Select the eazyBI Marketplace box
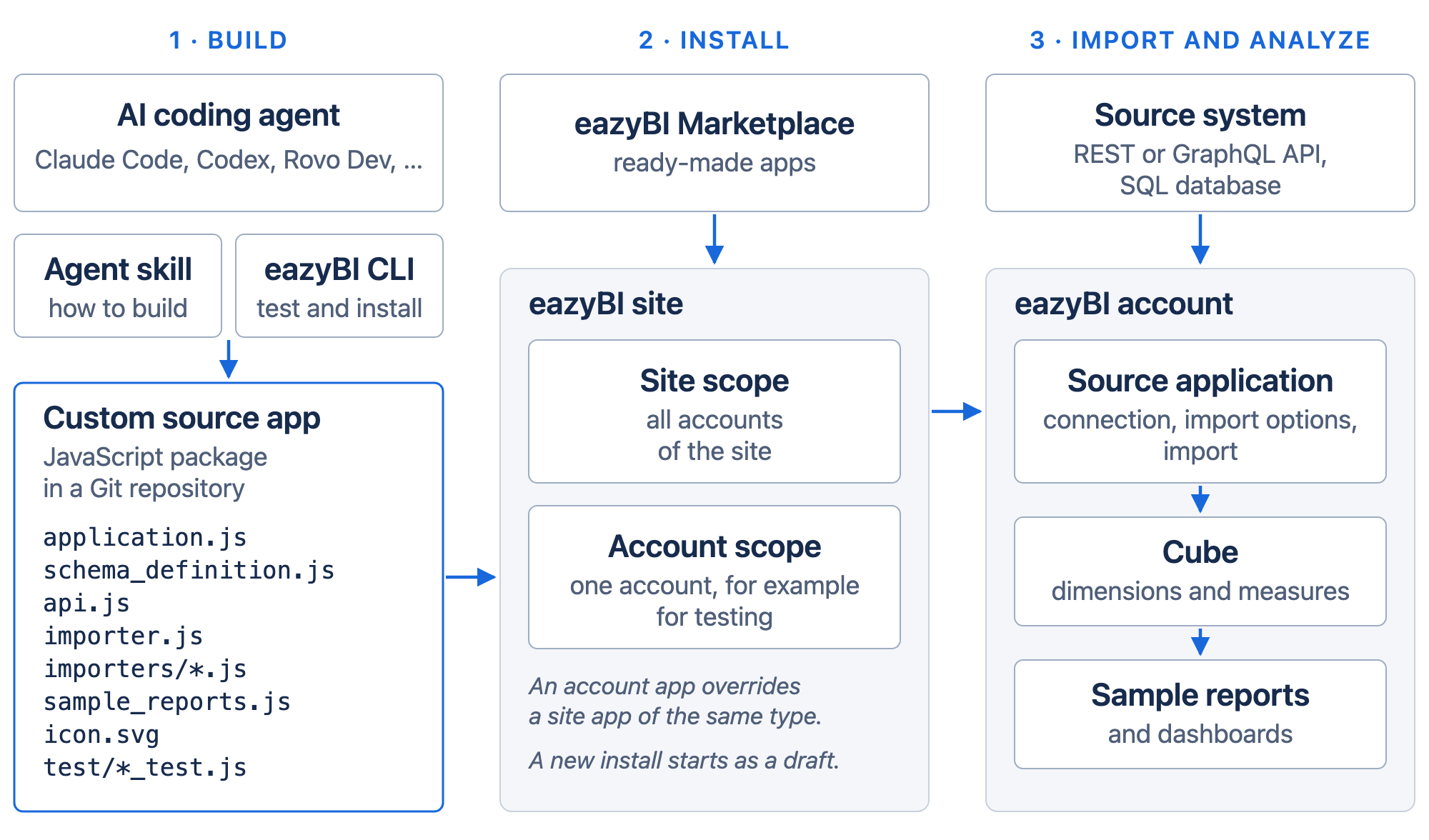This screenshot has width=1429, height=840. coord(714,143)
